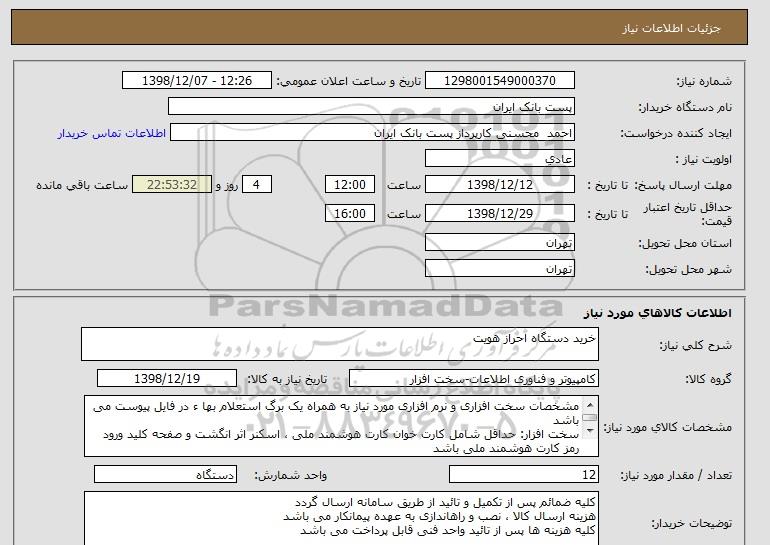
Task: Click the unit of count field دستگاه
Action: pos(165,475)
